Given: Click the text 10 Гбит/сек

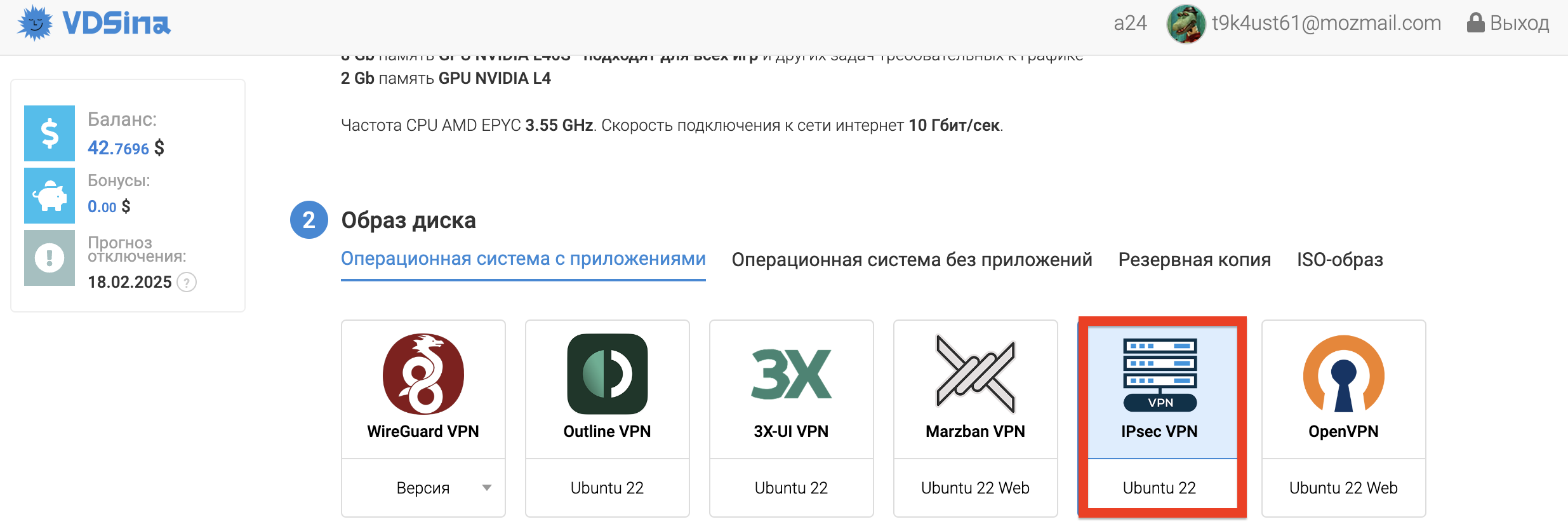Looking at the screenshot, I should coord(954,125).
